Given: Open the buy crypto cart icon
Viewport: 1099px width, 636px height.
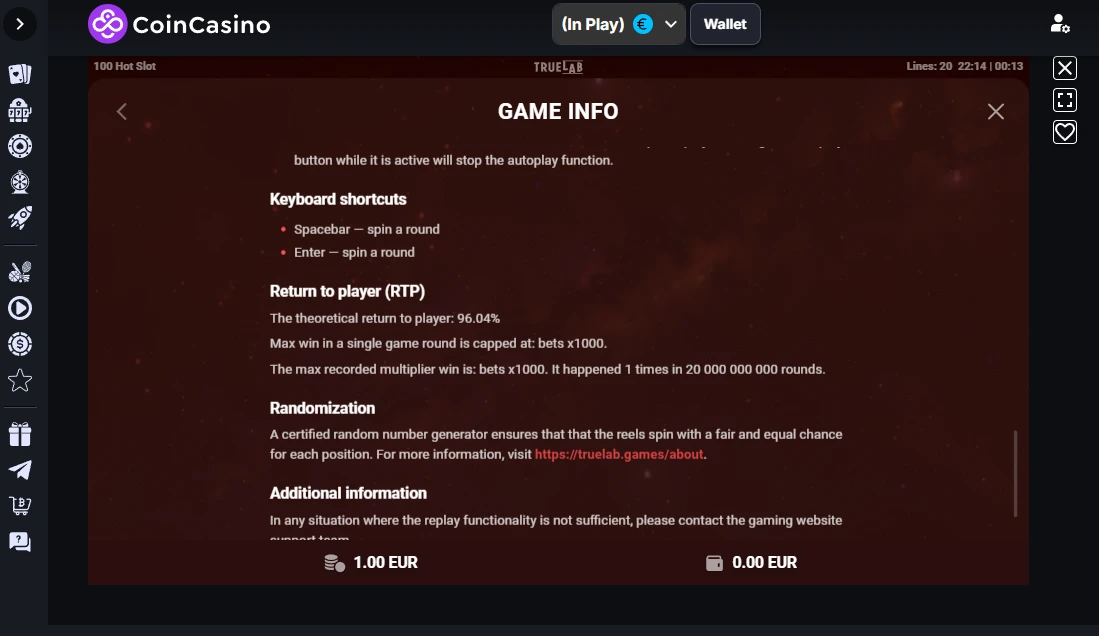Looking at the screenshot, I should pyautogui.click(x=20, y=506).
